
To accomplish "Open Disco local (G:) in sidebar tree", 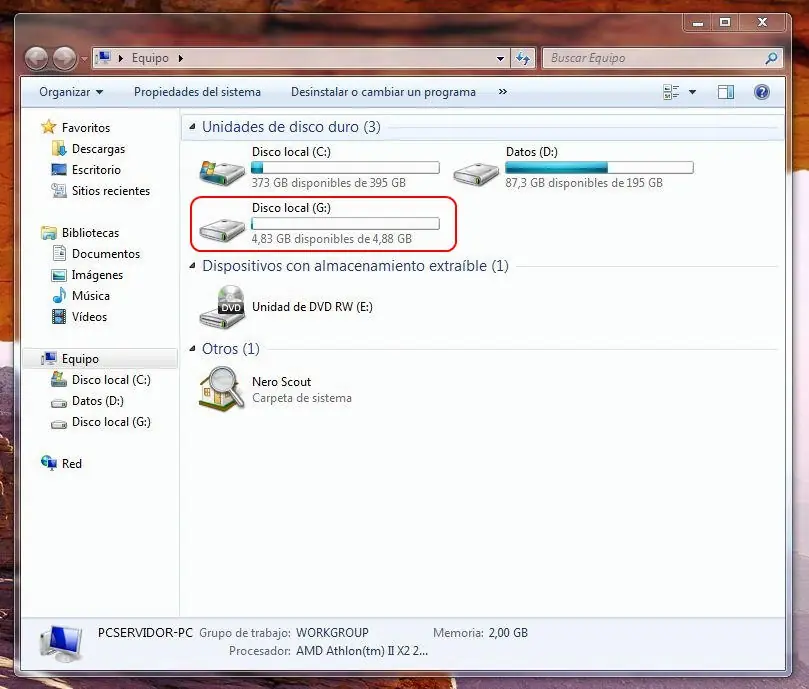I will point(111,422).
